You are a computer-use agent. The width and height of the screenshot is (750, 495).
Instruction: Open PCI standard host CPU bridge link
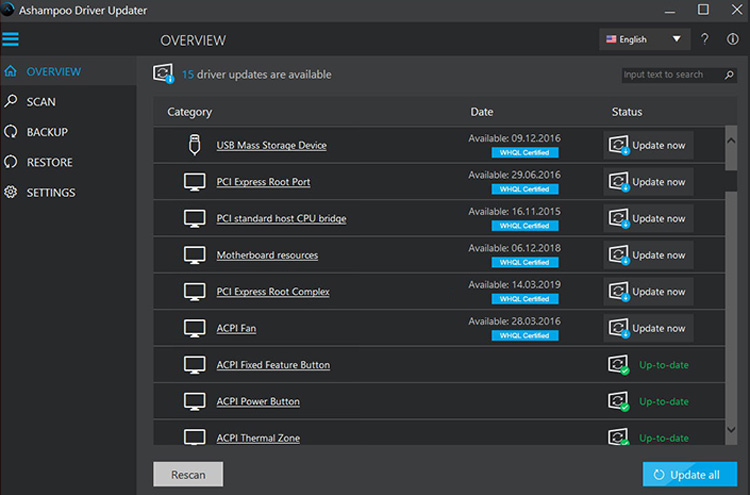click(x=281, y=219)
